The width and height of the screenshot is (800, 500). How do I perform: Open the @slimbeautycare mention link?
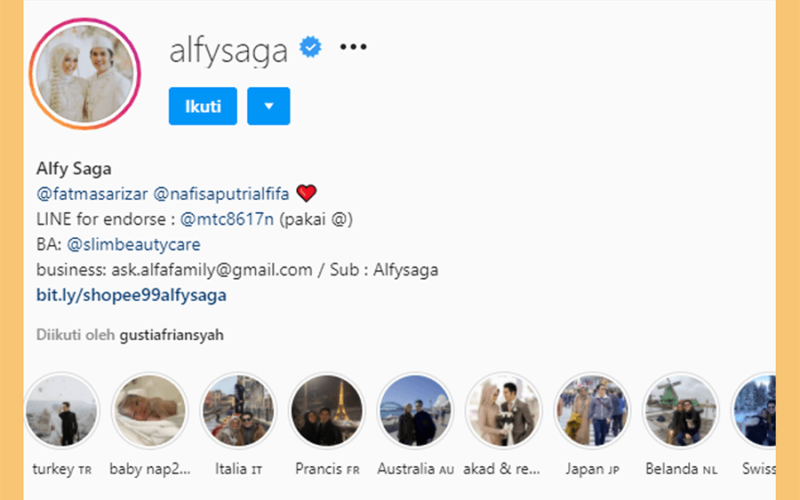(x=134, y=244)
